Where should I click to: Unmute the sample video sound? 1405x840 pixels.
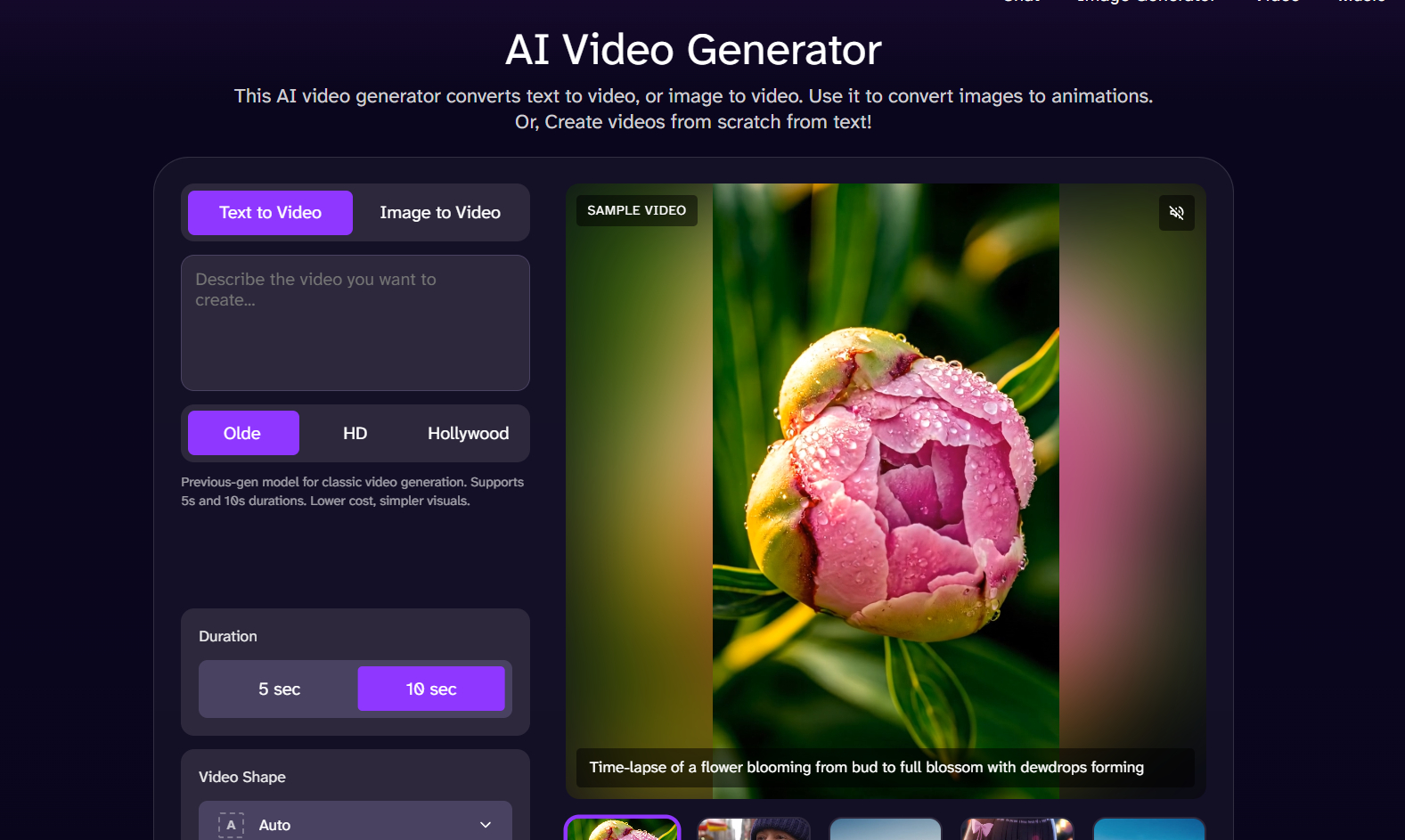click(x=1176, y=213)
